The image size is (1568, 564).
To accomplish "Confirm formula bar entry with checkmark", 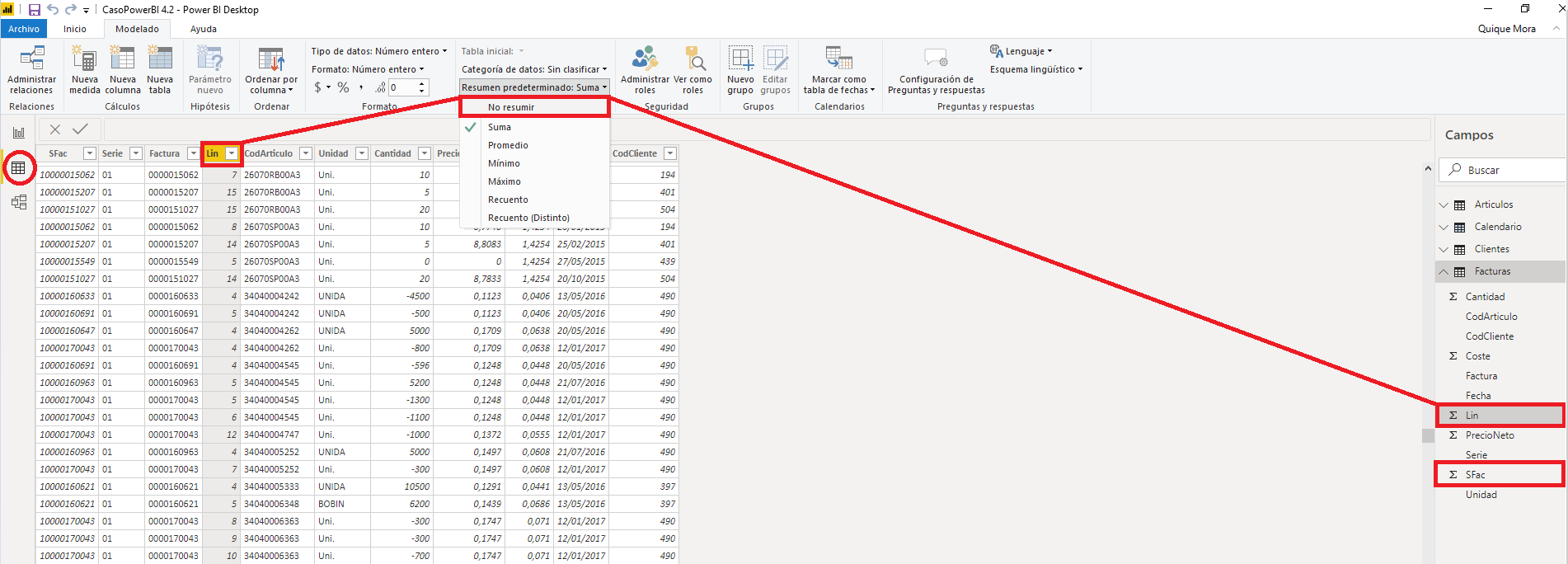I will click(80, 129).
